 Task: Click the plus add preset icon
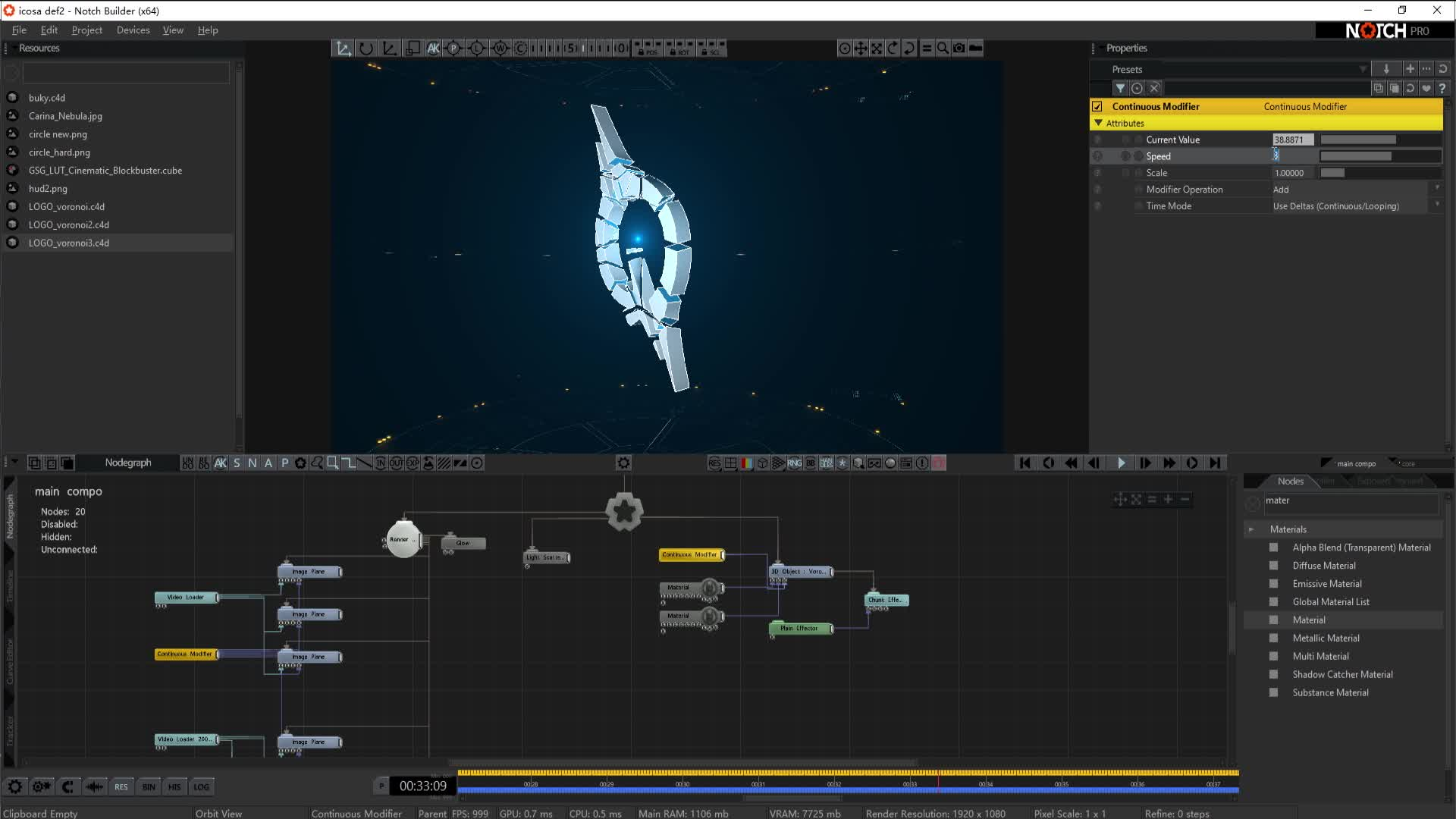coord(1410,69)
